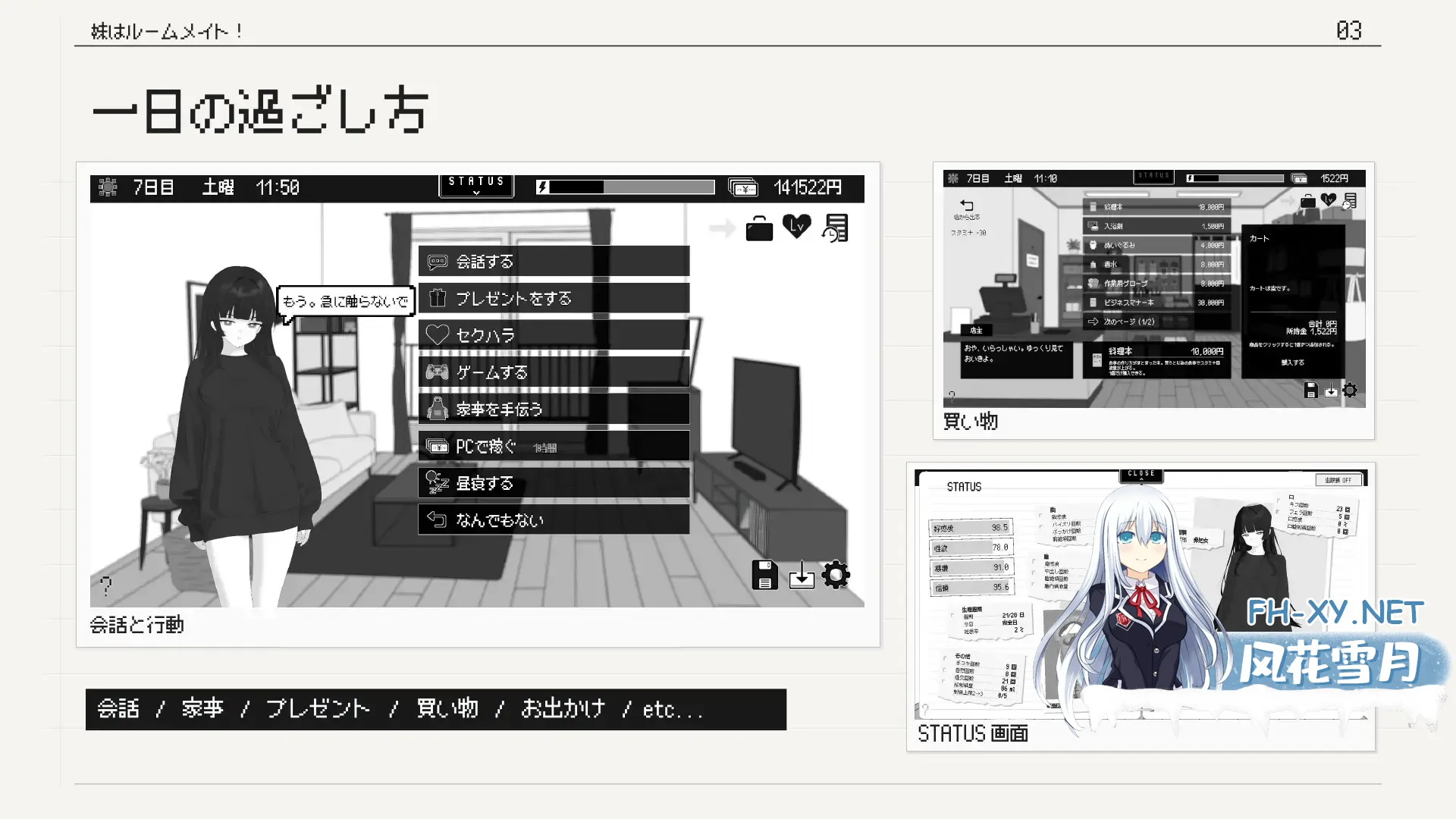
Task: Click the save icon in the shop screenshot
Action: (x=1310, y=390)
